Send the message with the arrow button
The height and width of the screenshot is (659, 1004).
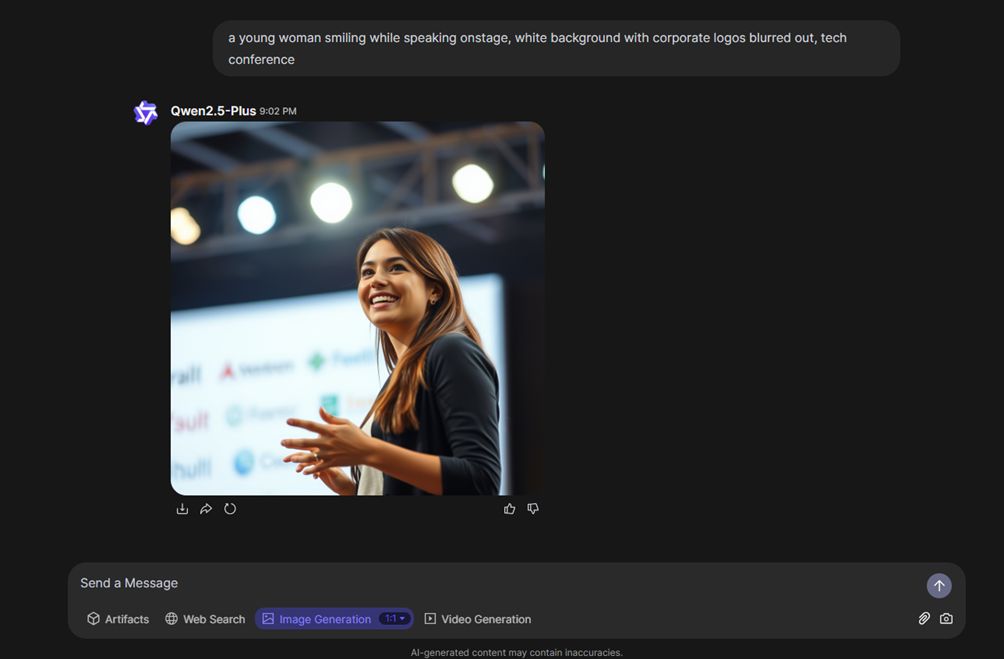(939, 585)
